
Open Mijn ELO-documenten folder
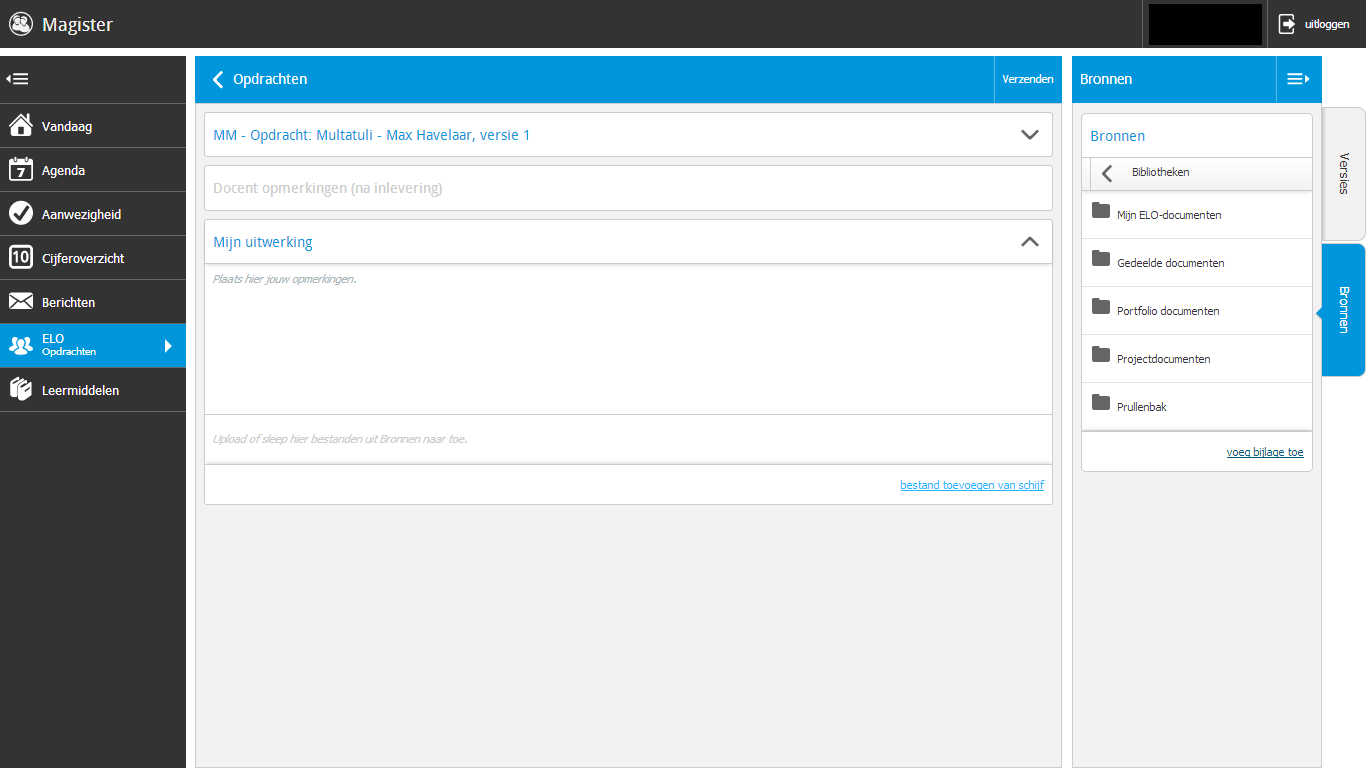tap(1168, 215)
